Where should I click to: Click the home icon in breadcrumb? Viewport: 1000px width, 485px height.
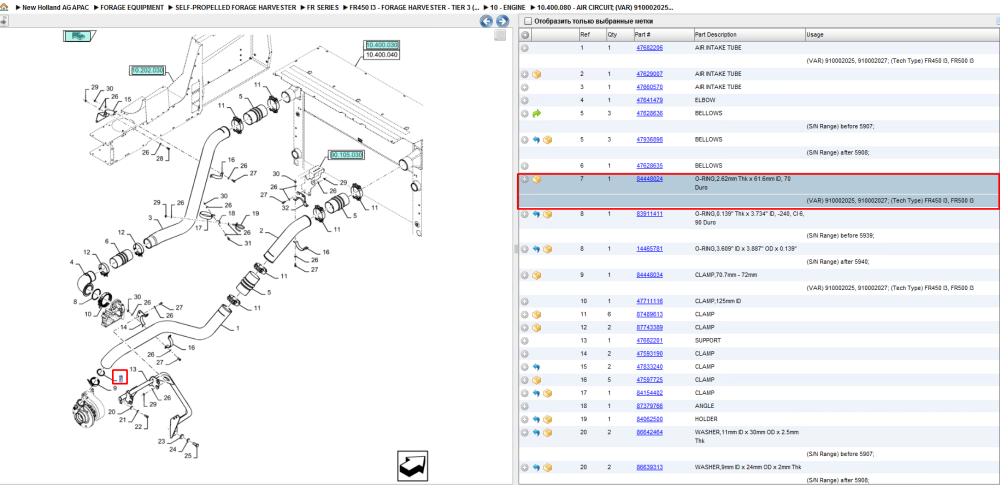[4, 7]
